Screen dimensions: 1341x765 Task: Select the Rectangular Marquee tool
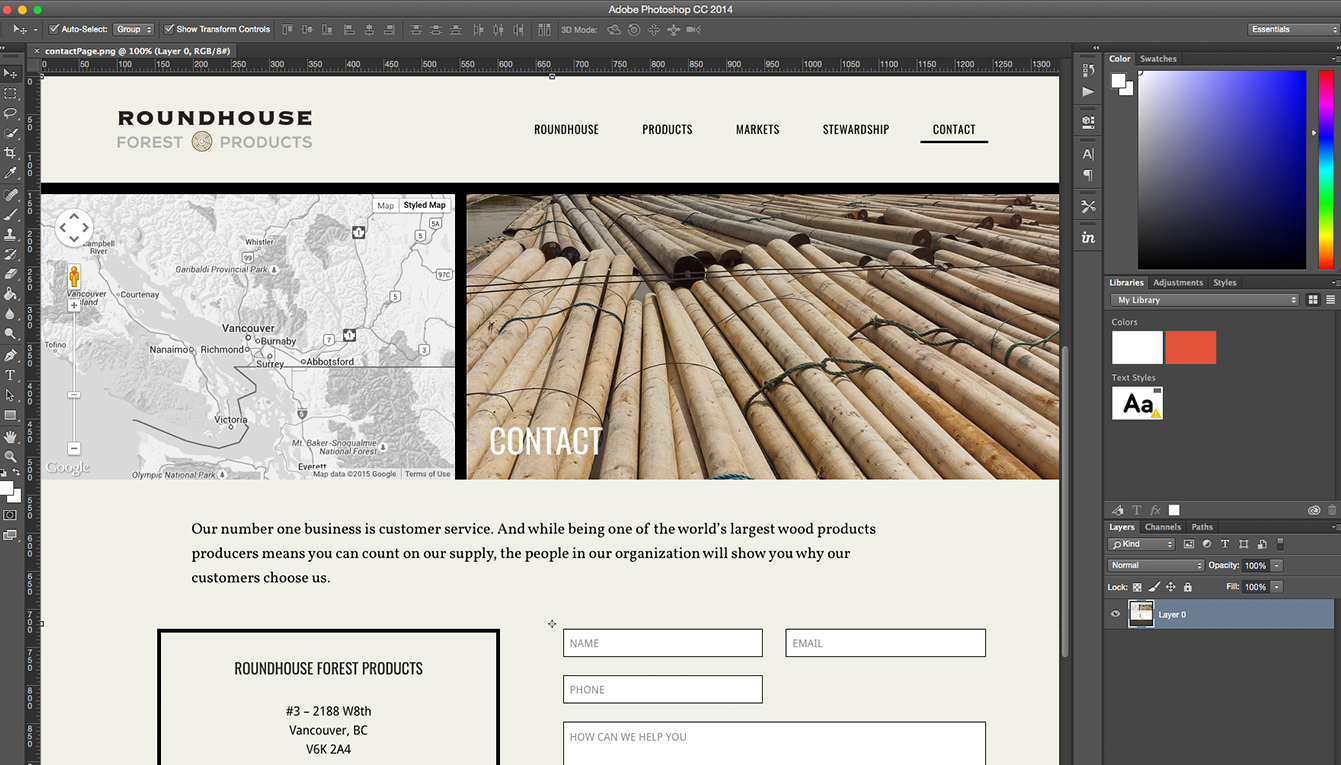pyautogui.click(x=10, y=94)
